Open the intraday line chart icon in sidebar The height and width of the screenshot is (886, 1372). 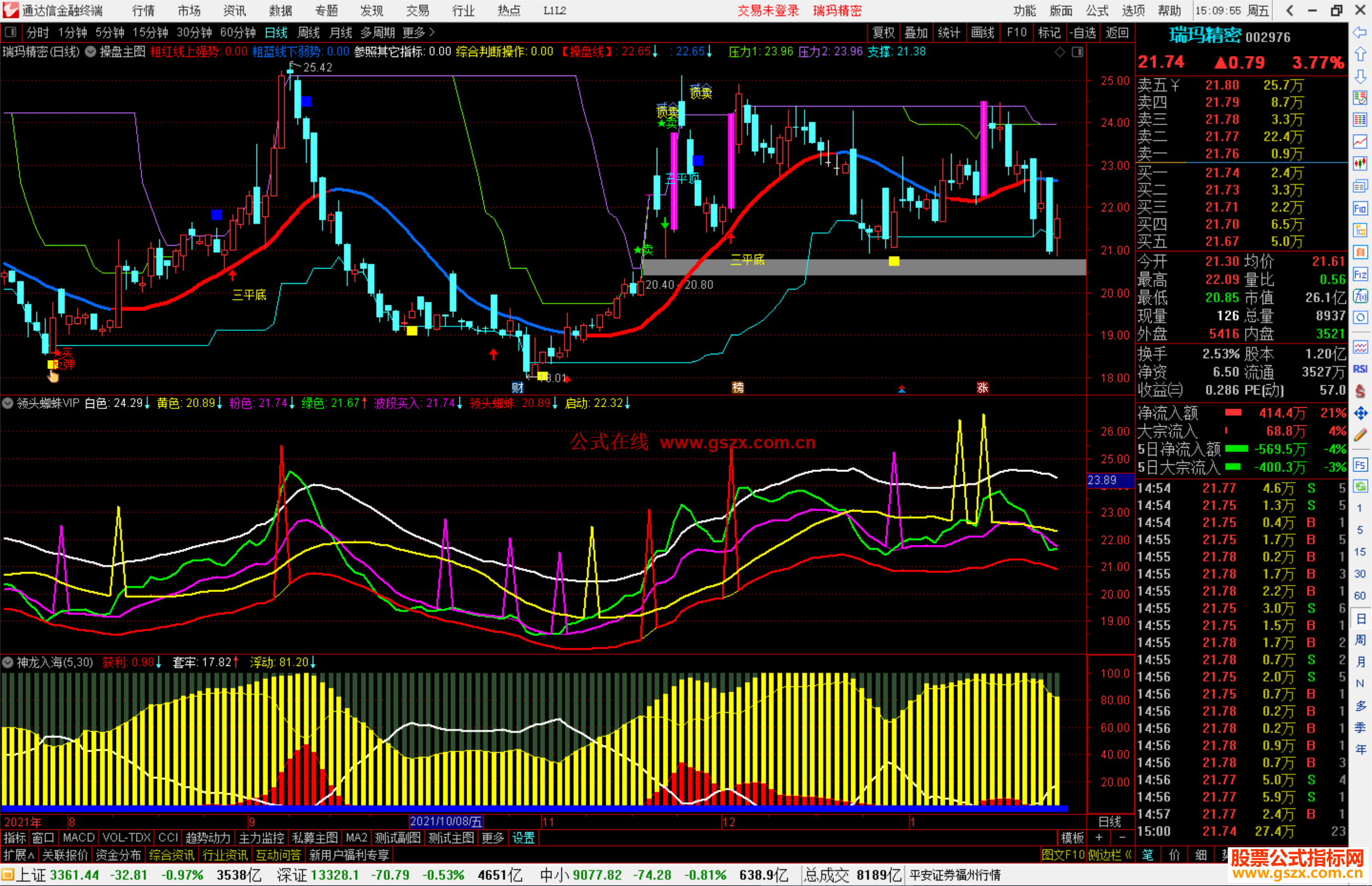pyautogui.click(x=1360, y=142)
